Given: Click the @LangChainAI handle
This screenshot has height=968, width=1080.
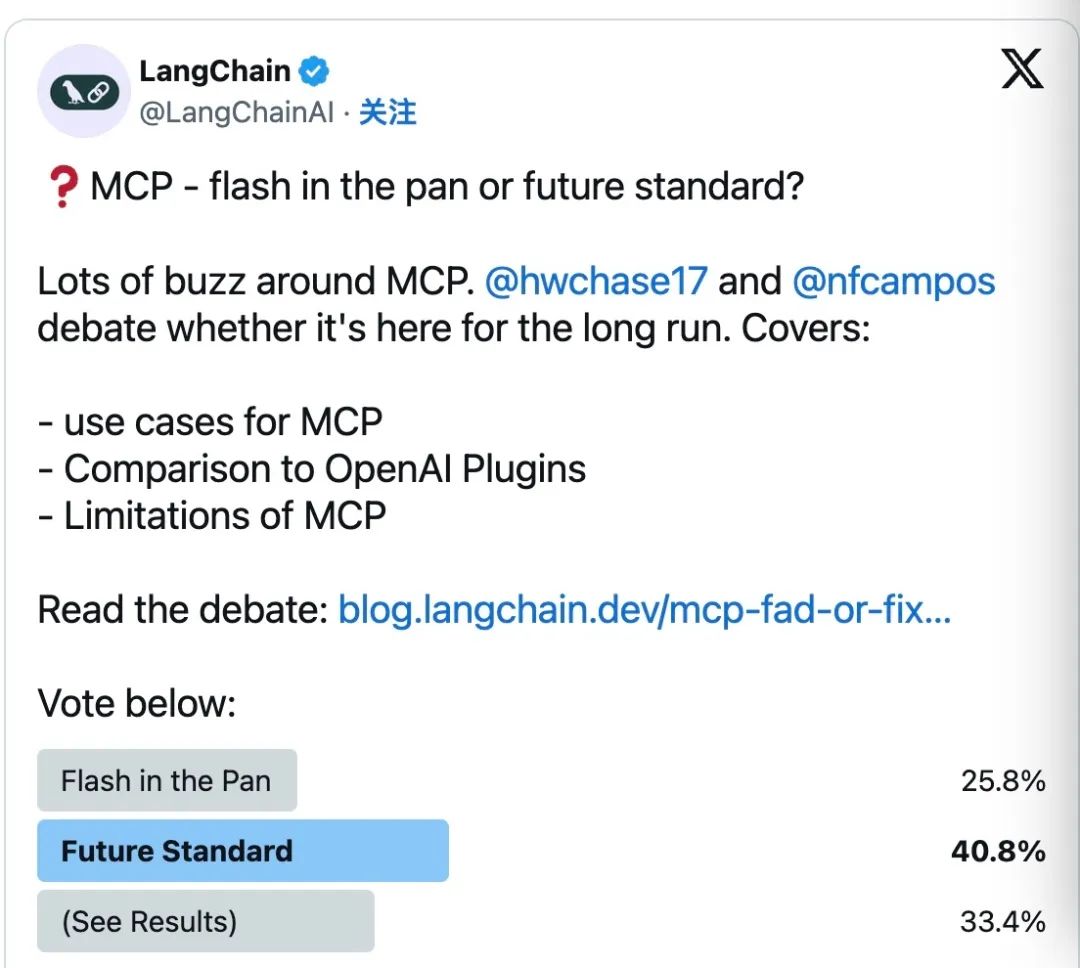Looking at the screenshot, I should click(x=236, y=113).
